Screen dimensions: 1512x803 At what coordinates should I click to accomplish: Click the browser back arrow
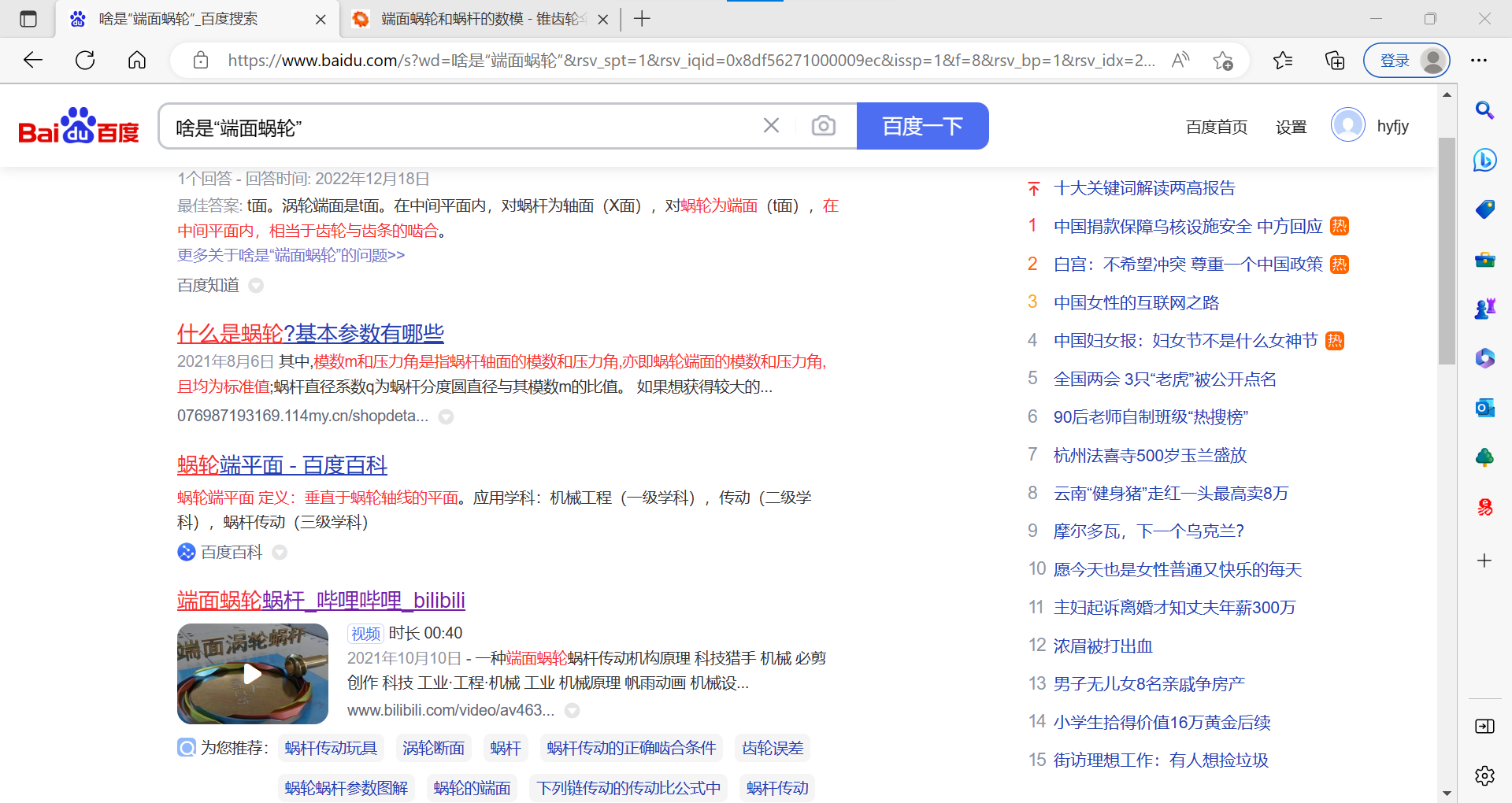33,60
